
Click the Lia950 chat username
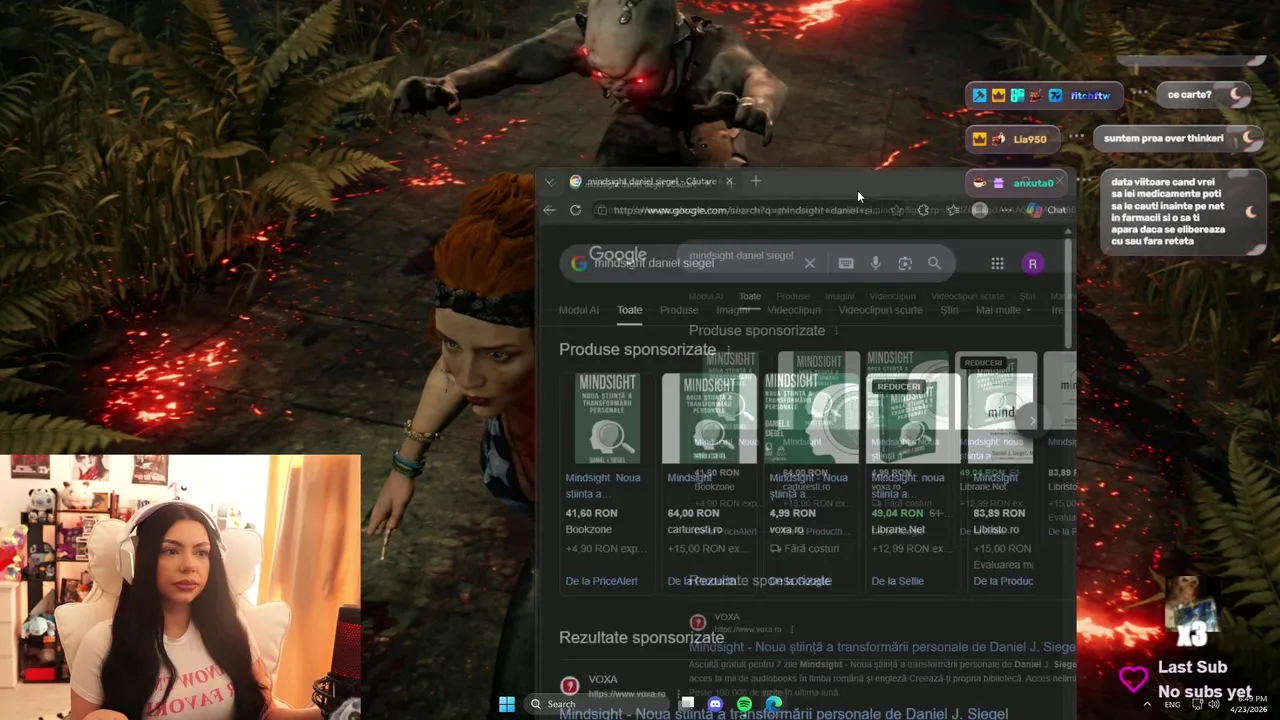pyautogui.click(x=1030, y=139)
